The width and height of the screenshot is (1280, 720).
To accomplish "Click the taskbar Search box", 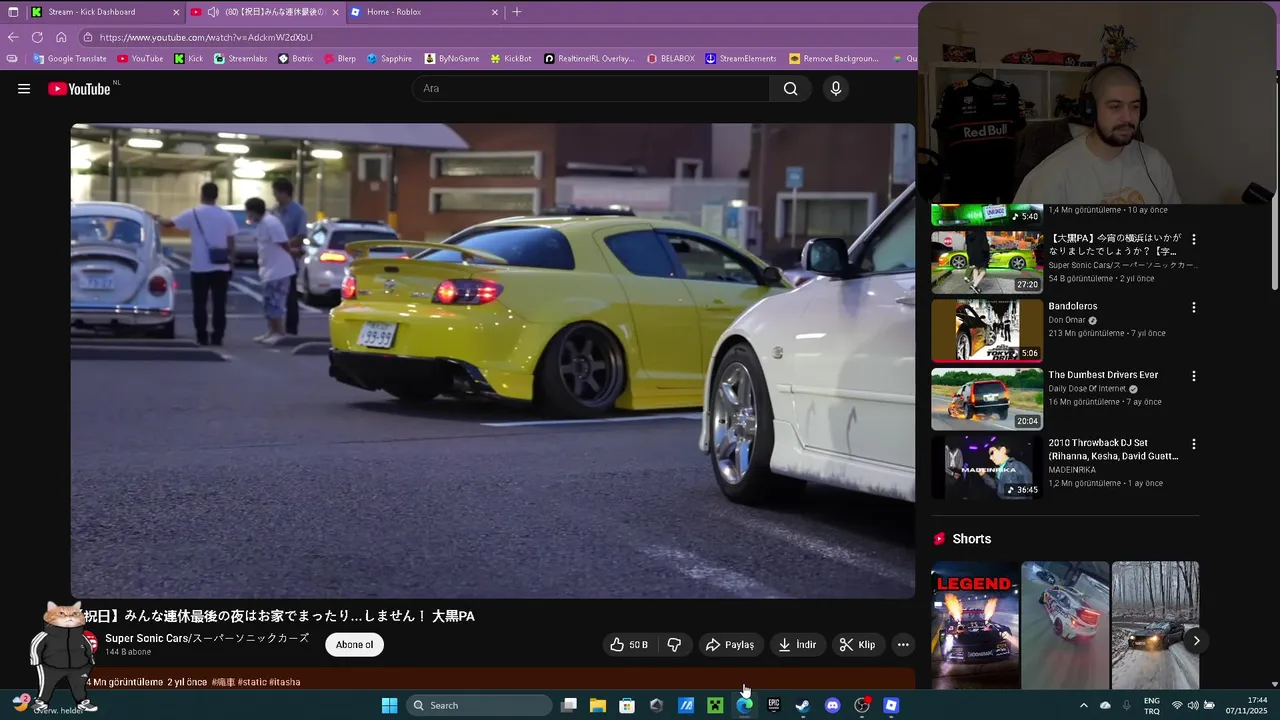I will tap(479, 705).
